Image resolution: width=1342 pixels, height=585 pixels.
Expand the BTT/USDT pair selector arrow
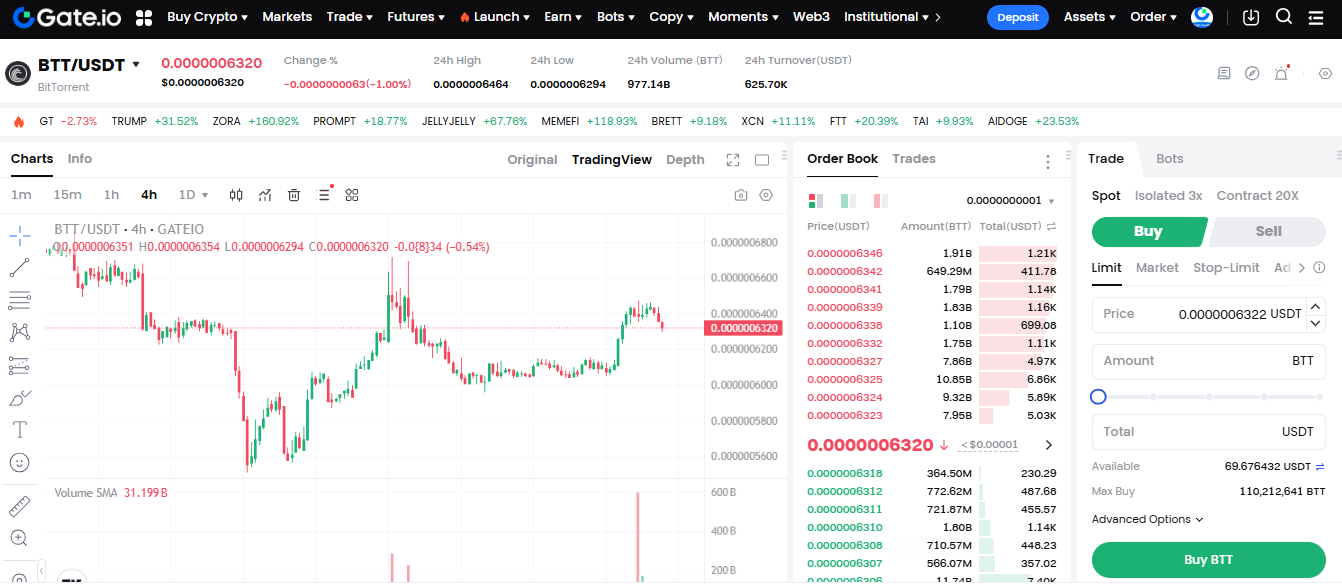(136, 65)
